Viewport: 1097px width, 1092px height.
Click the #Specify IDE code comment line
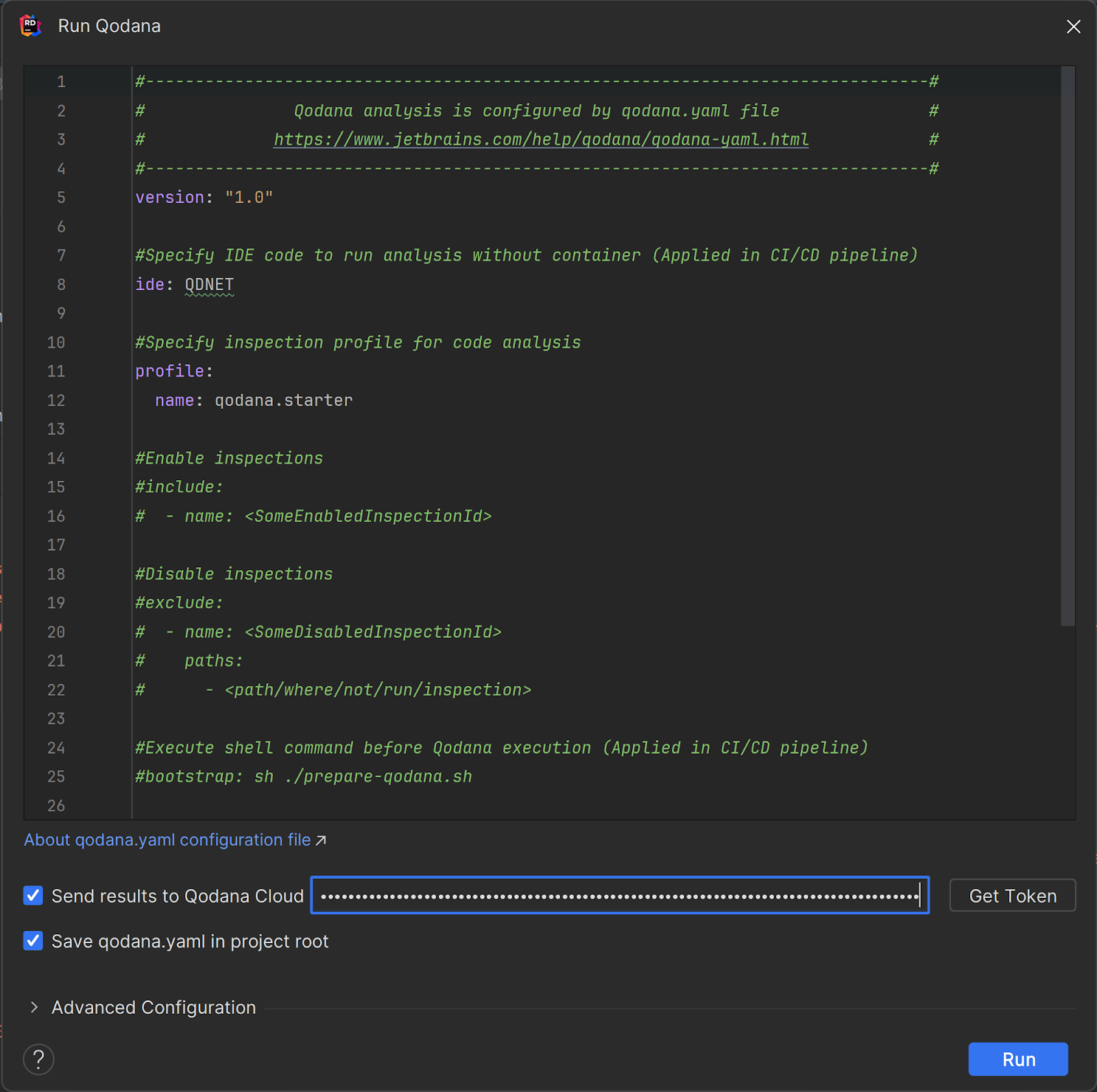pos(527,255)
